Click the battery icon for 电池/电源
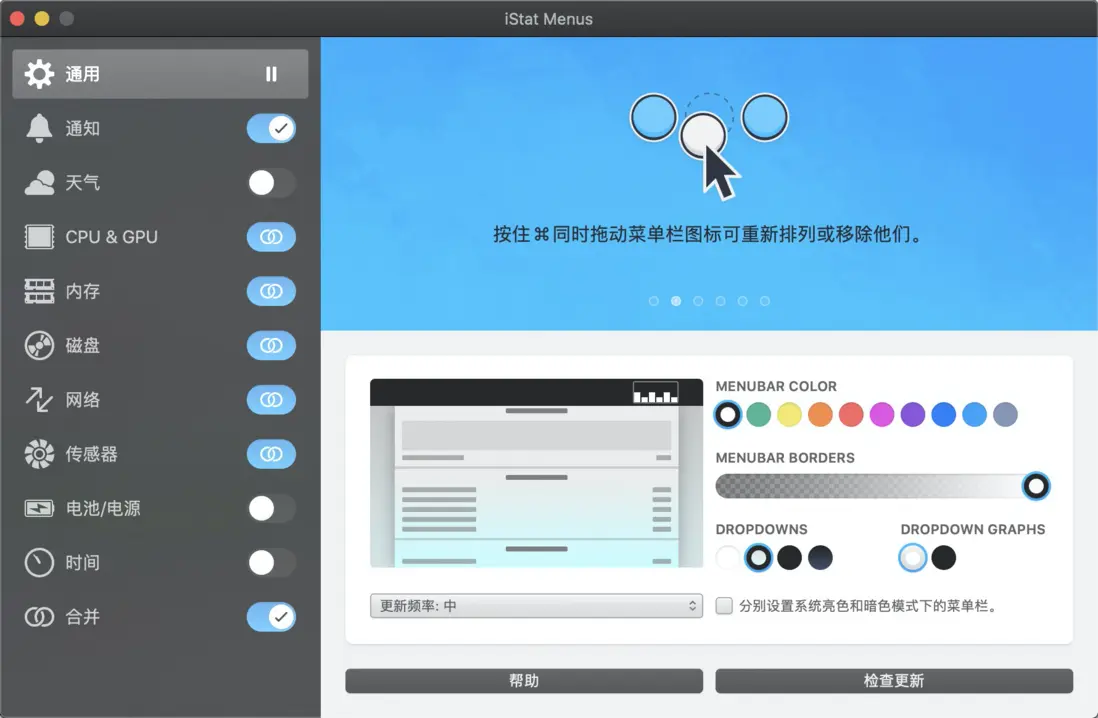Image resolution: width=1098 pixels, height=718 pixels. pyautogui.click(x=39, y=508)
